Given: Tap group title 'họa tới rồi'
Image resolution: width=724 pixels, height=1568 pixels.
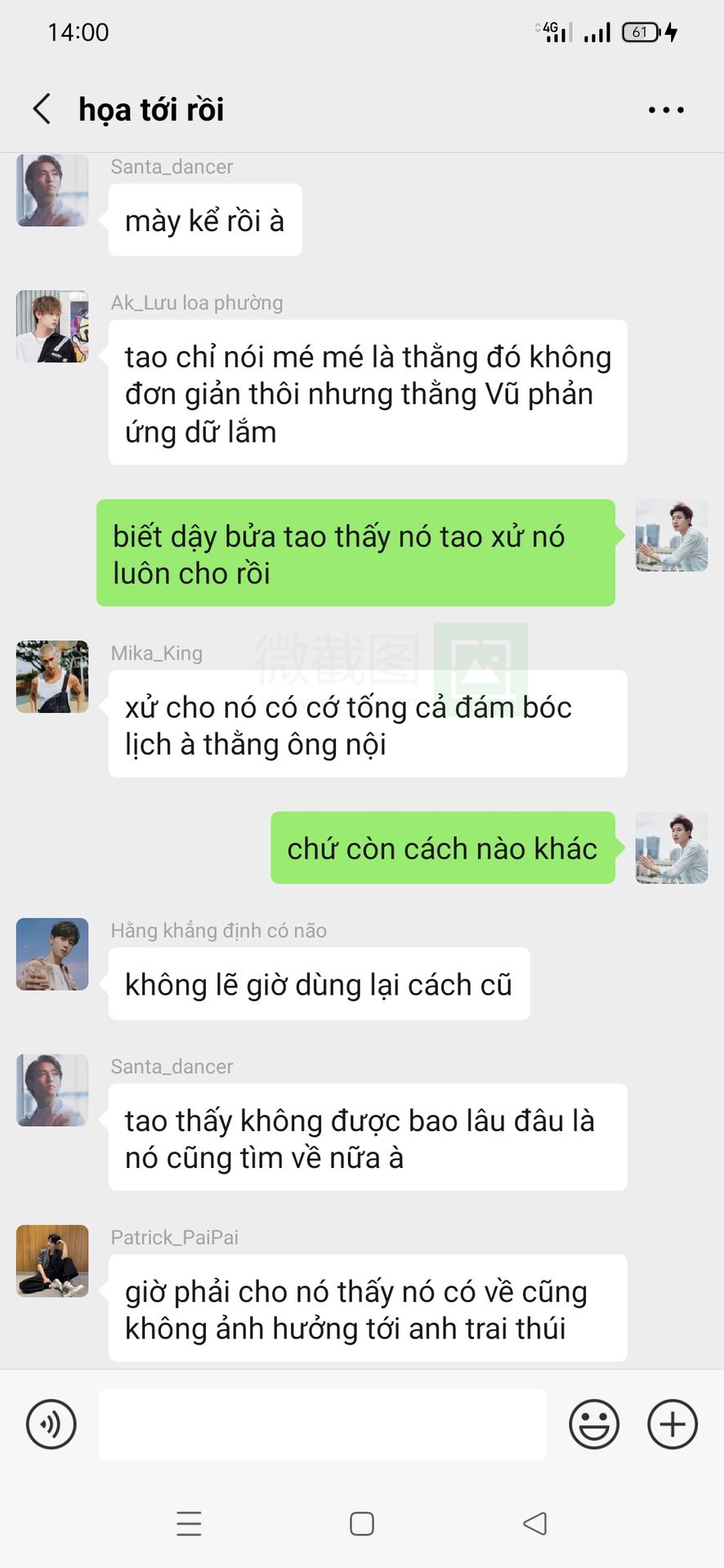Looking at the screenshot, I should (x=151, y=109).
